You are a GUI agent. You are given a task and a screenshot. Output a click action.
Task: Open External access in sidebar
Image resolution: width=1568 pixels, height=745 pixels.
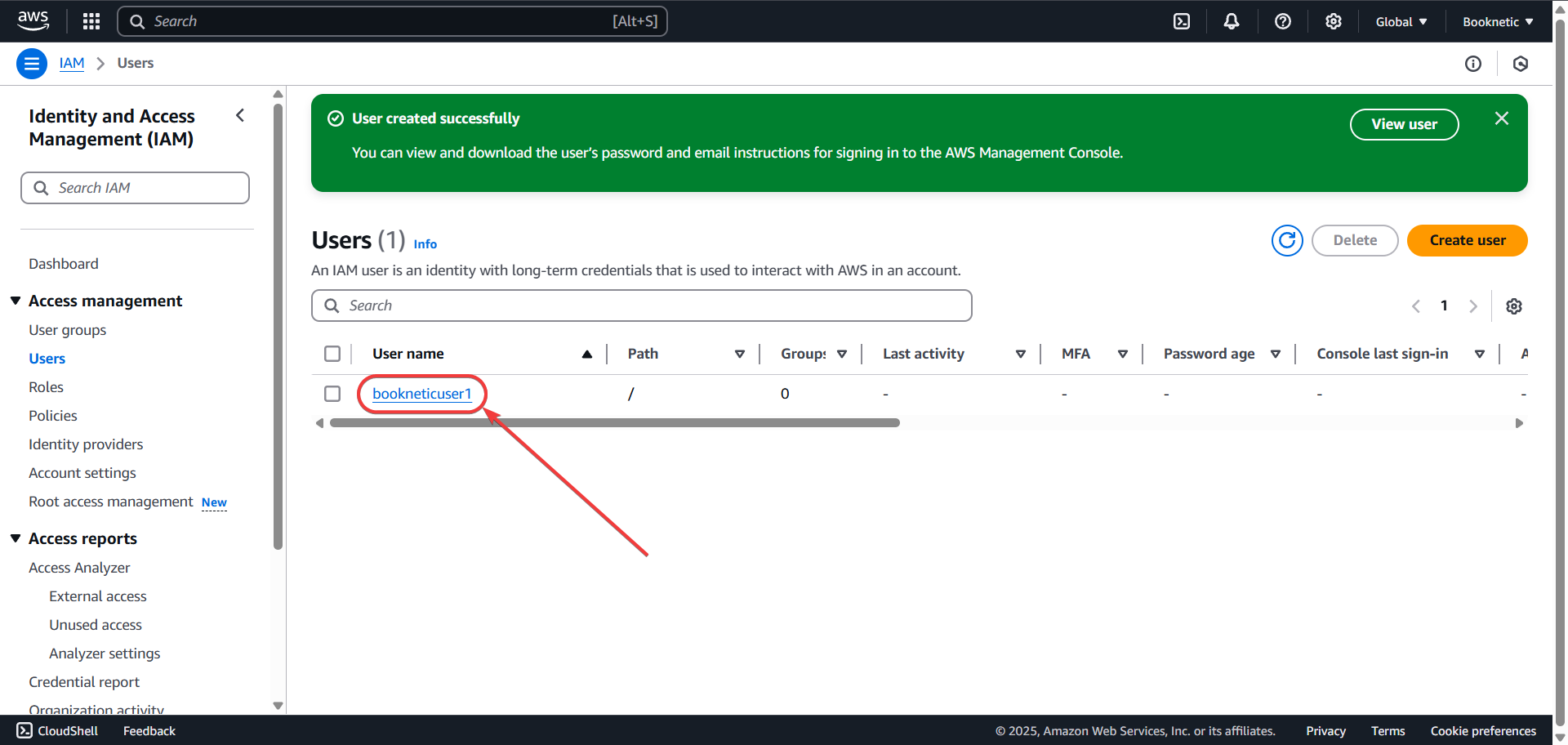click(x=98, y=596)
